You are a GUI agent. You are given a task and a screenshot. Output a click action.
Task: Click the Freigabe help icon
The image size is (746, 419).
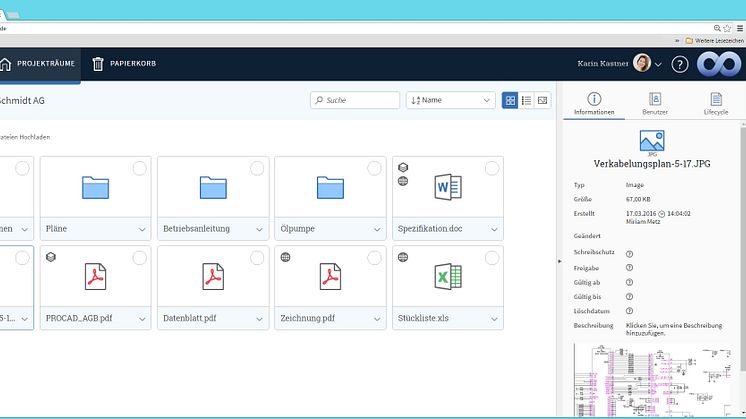(629, 268)
